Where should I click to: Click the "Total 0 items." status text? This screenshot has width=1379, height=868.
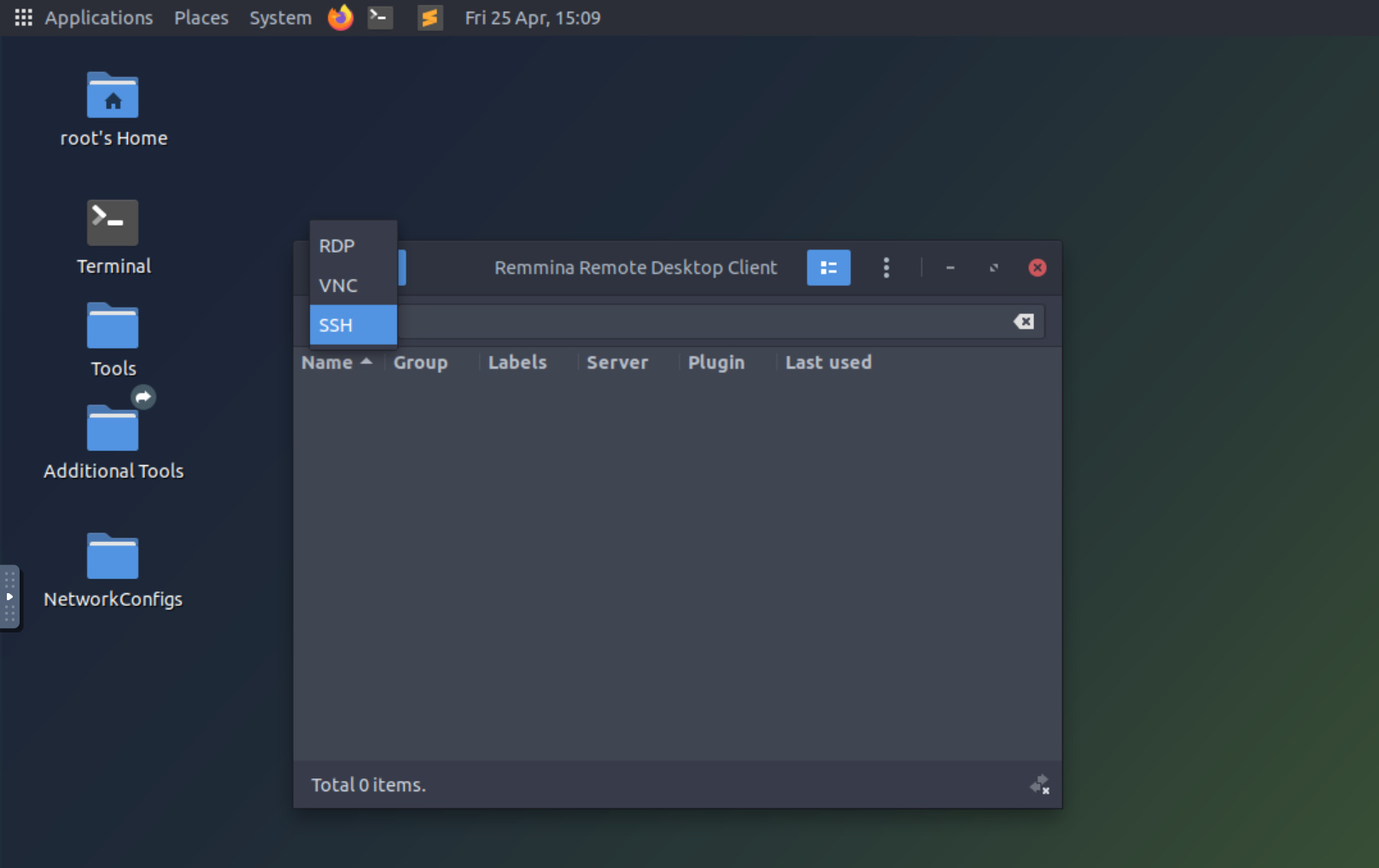pyautogui.click(x=368, y=785)
